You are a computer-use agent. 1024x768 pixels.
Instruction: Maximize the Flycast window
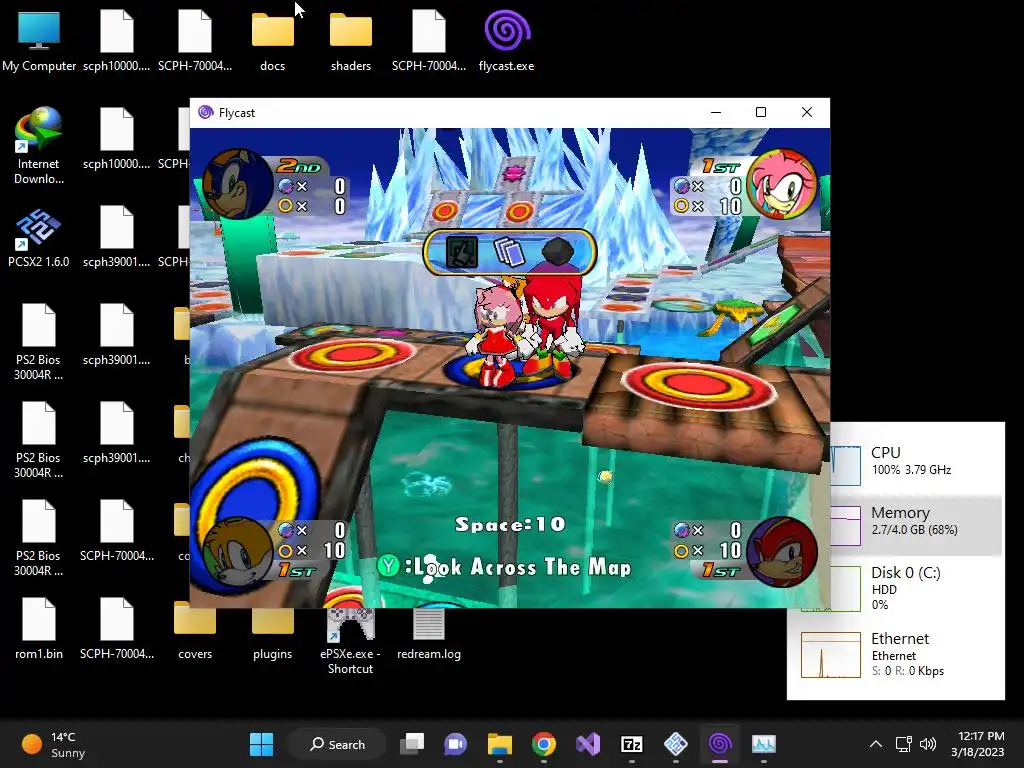click(x=761, y=112)
